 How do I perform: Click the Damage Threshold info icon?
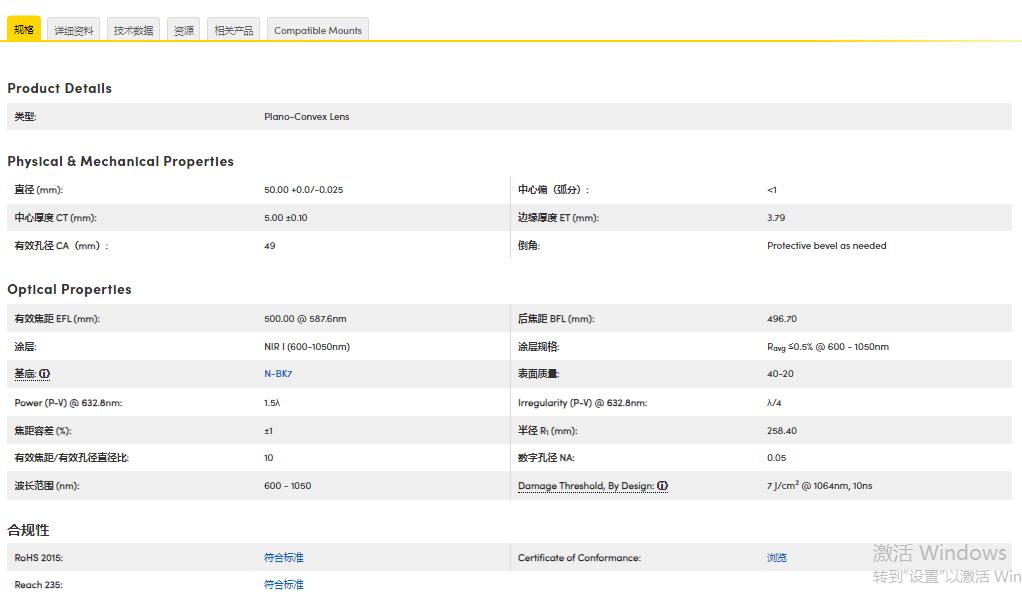(662, 486)
